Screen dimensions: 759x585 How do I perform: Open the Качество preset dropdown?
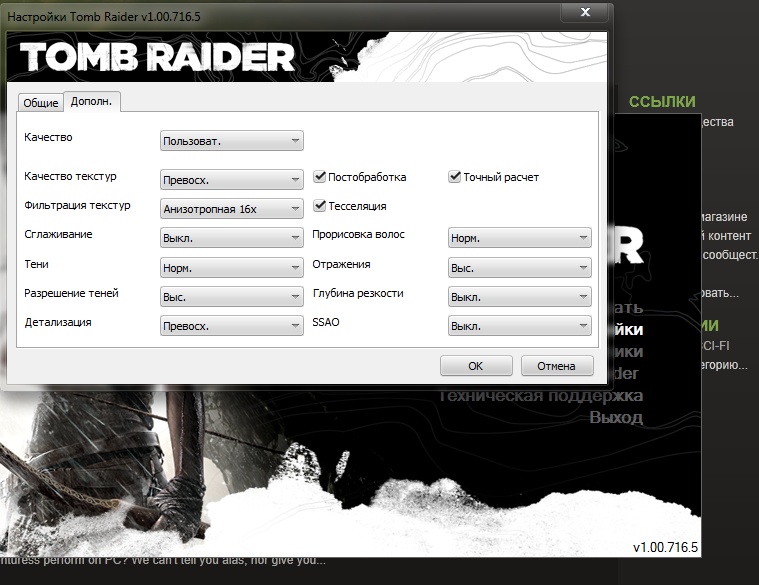click(231, 141)
